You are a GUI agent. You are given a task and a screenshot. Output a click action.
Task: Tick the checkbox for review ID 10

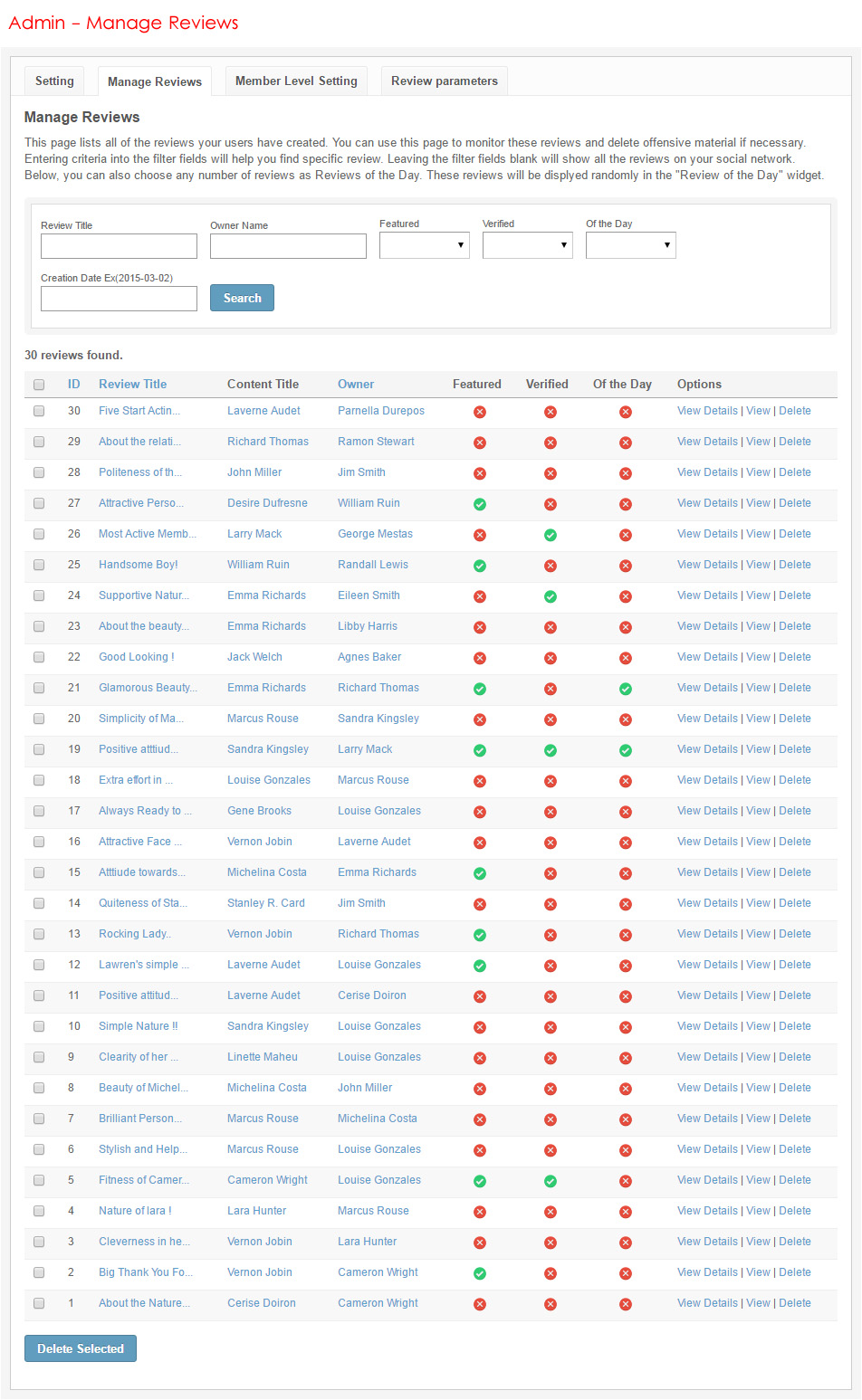(x=39, y=1026)
